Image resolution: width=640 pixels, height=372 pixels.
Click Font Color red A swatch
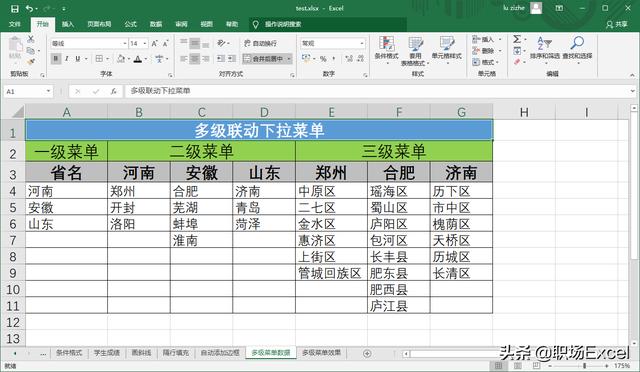(x=138, y=59)
